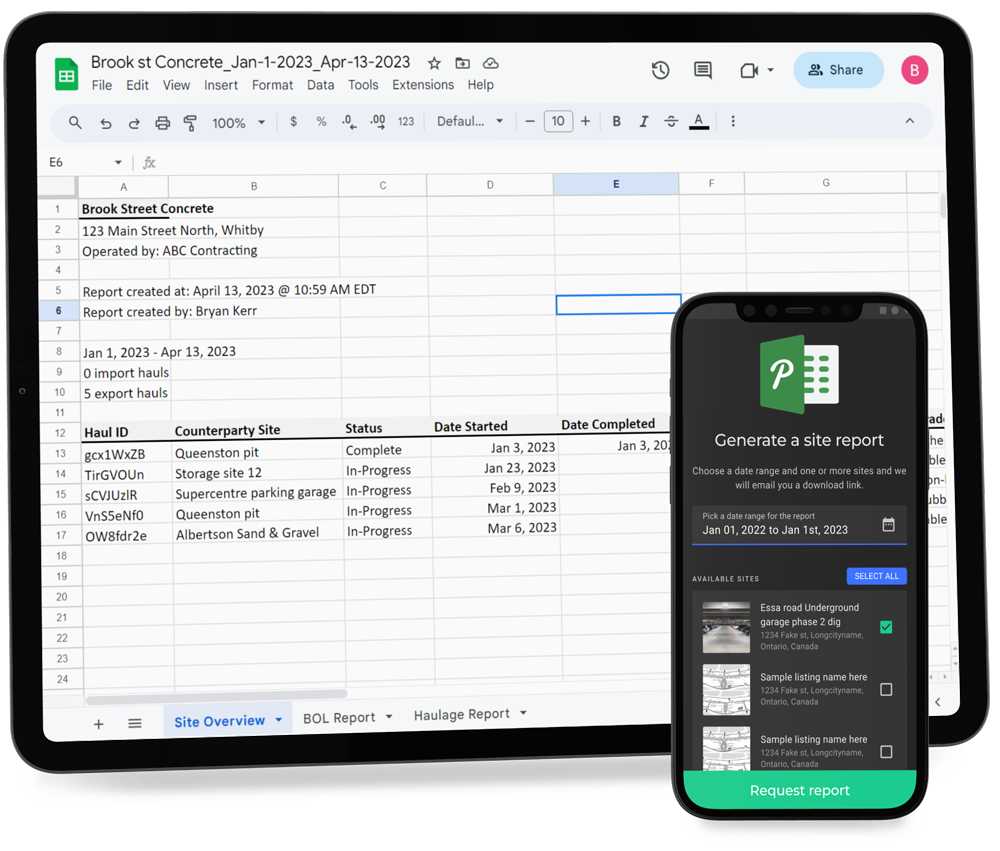The width and height of the screenshot is (1000, 851).
Task: Uncheck the Essa road Underground garage site
Action: point(886,626)
